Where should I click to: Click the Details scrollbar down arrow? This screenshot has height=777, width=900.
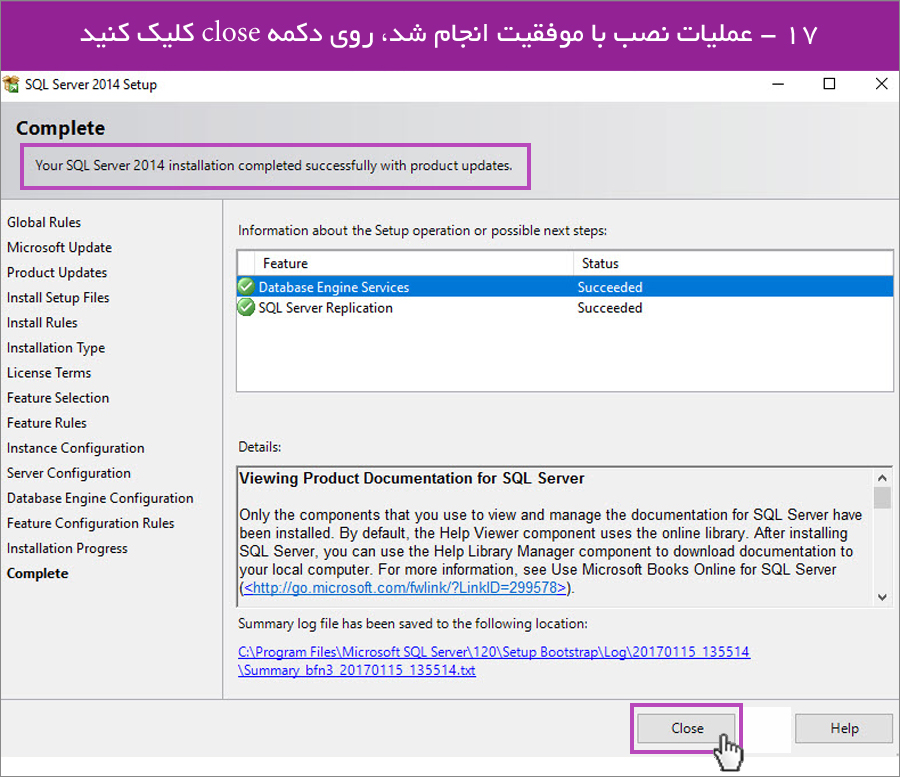click(x=882, y=597)
